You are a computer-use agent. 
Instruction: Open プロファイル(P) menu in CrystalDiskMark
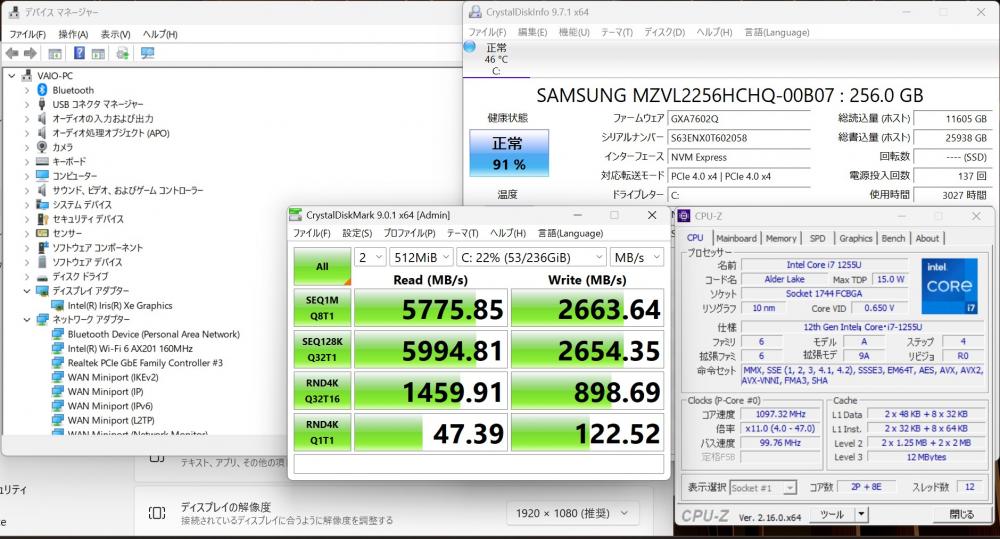coord(409,233)
